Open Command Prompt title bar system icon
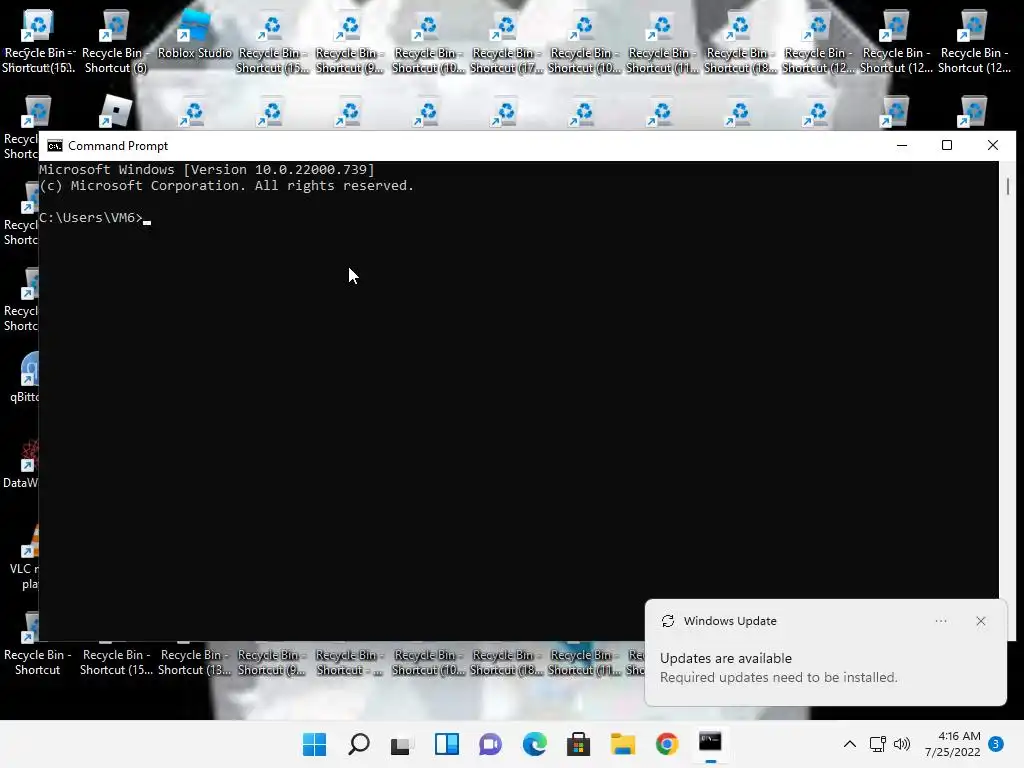Viewport: 1024px width, 768px height. [55, 146]
